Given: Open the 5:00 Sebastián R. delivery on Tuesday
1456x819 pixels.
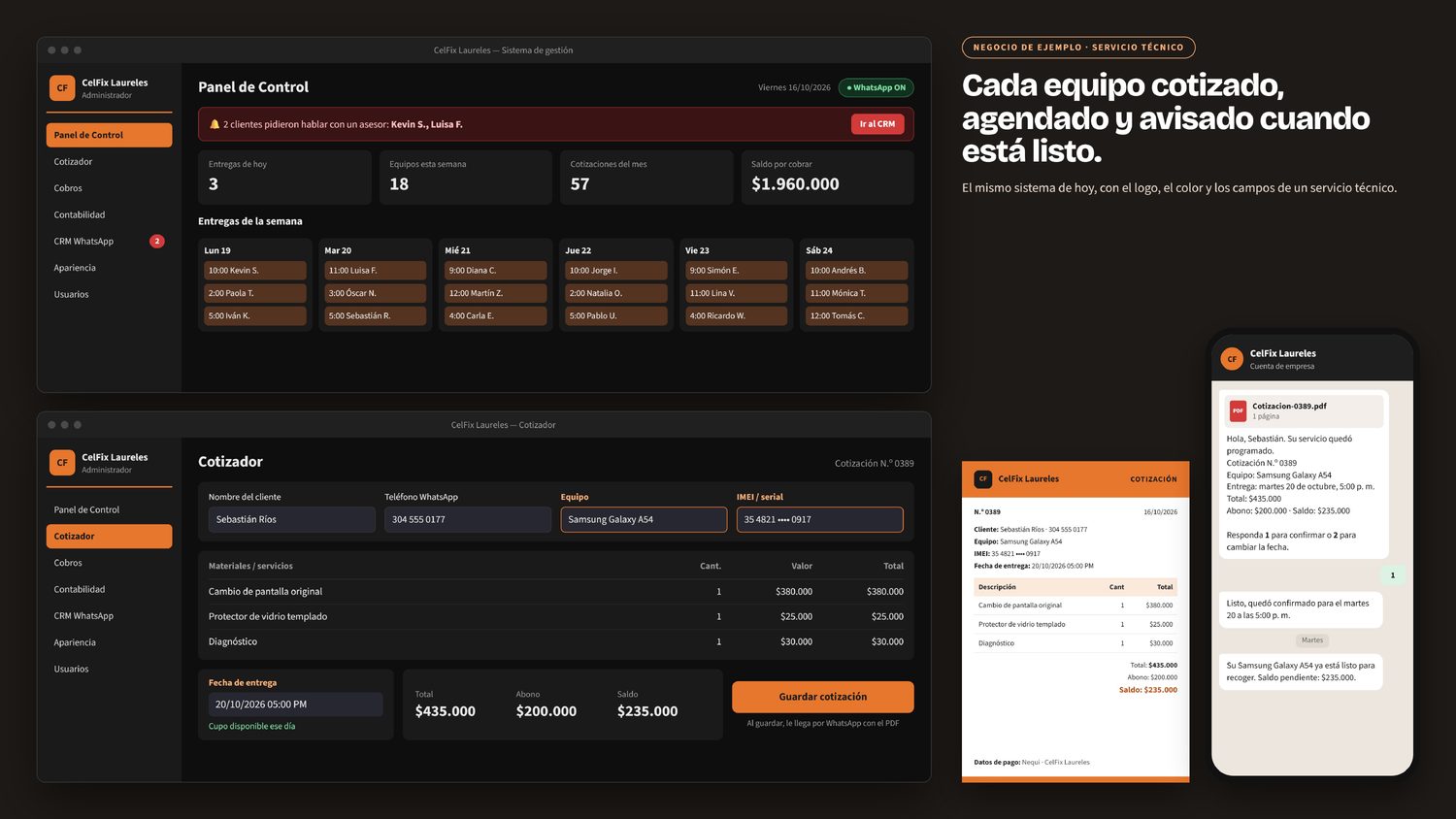Looking at the screenshot, I should click(376, 316).
